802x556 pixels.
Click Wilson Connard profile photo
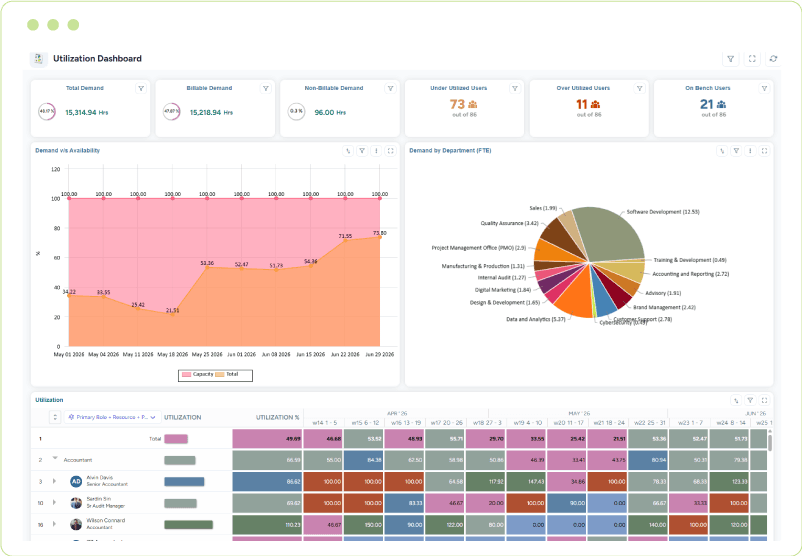tap(76, 524)
